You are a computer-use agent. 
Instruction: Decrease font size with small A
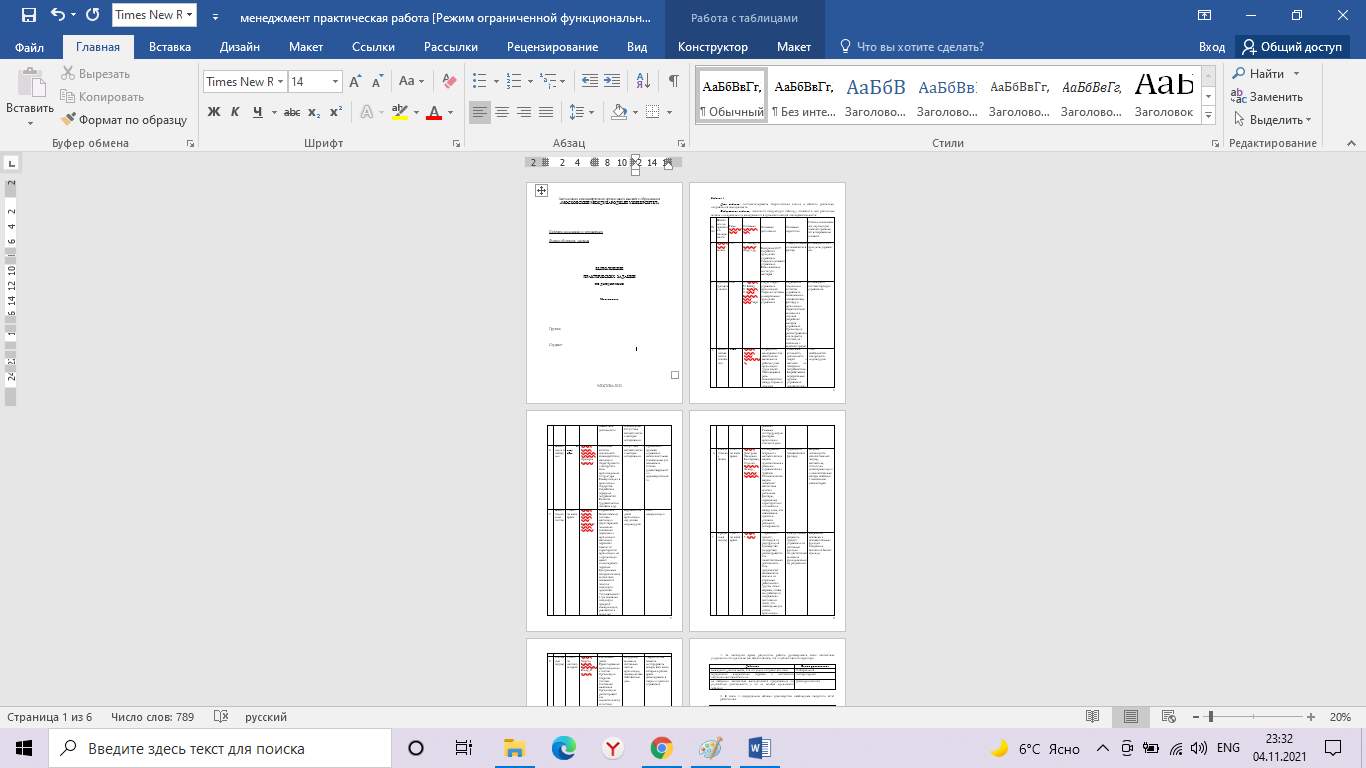pyautogui.click(x=378, y=82)
